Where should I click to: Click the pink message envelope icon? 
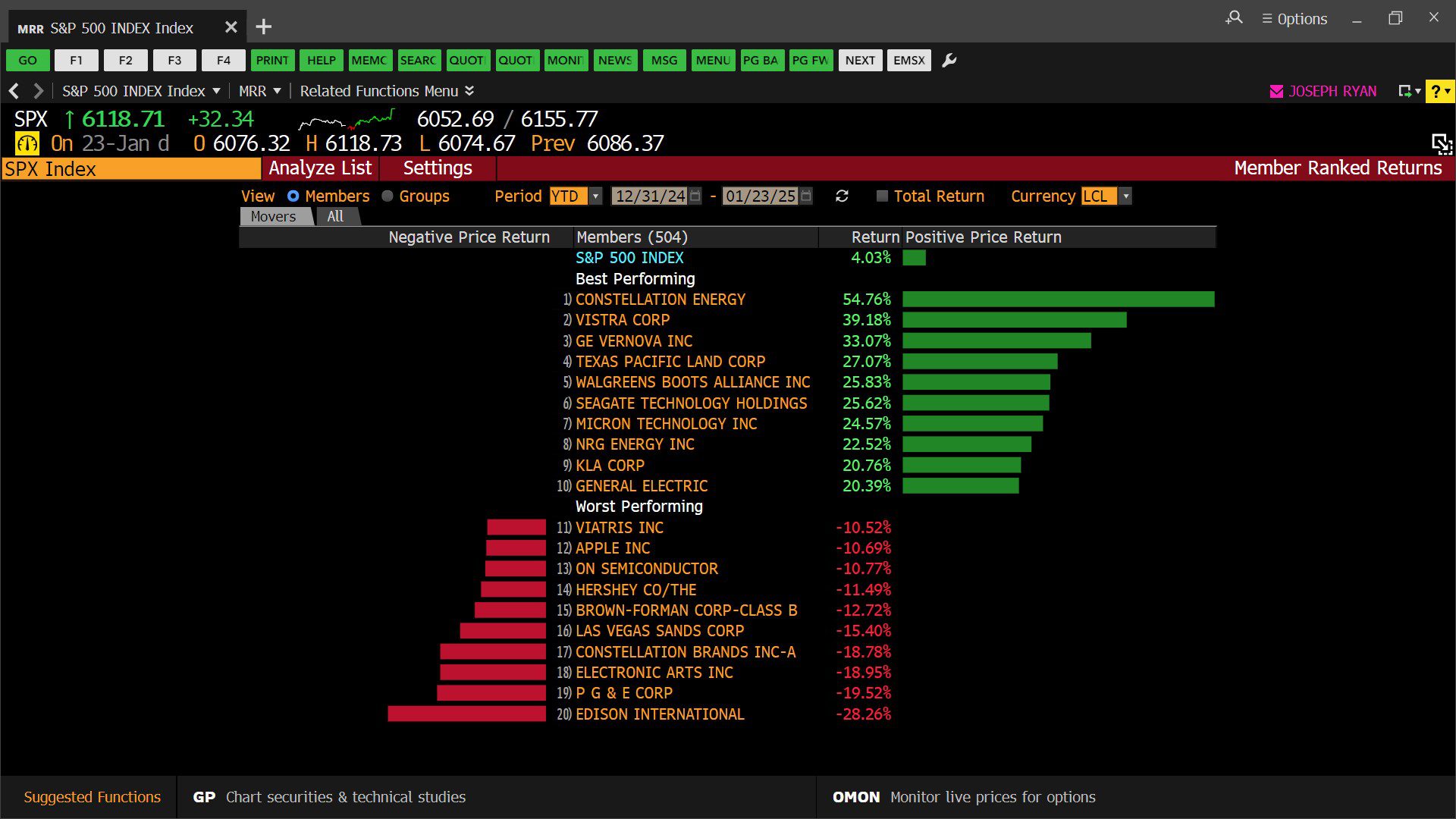tap(1276, 92)
